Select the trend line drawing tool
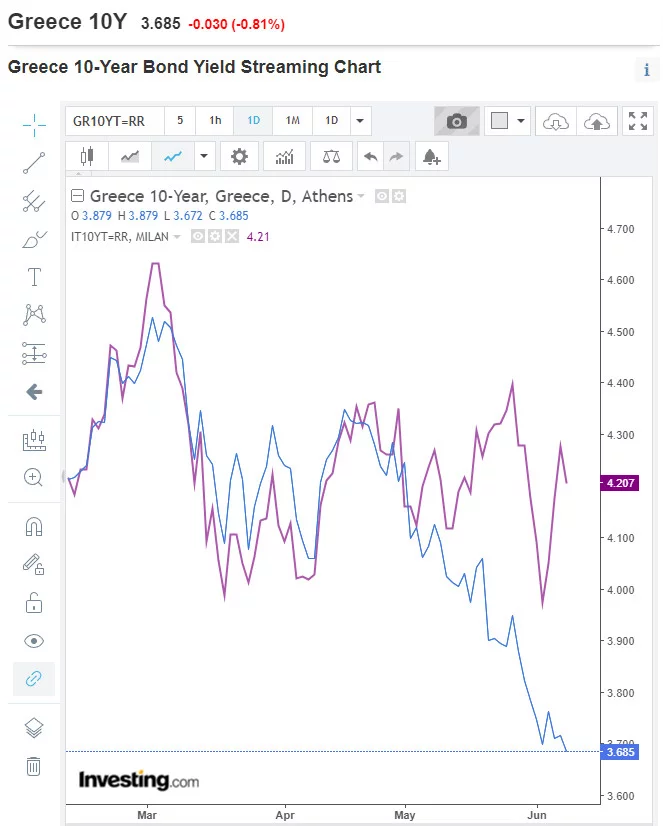 pyautogui.click(x=34, y=162)
